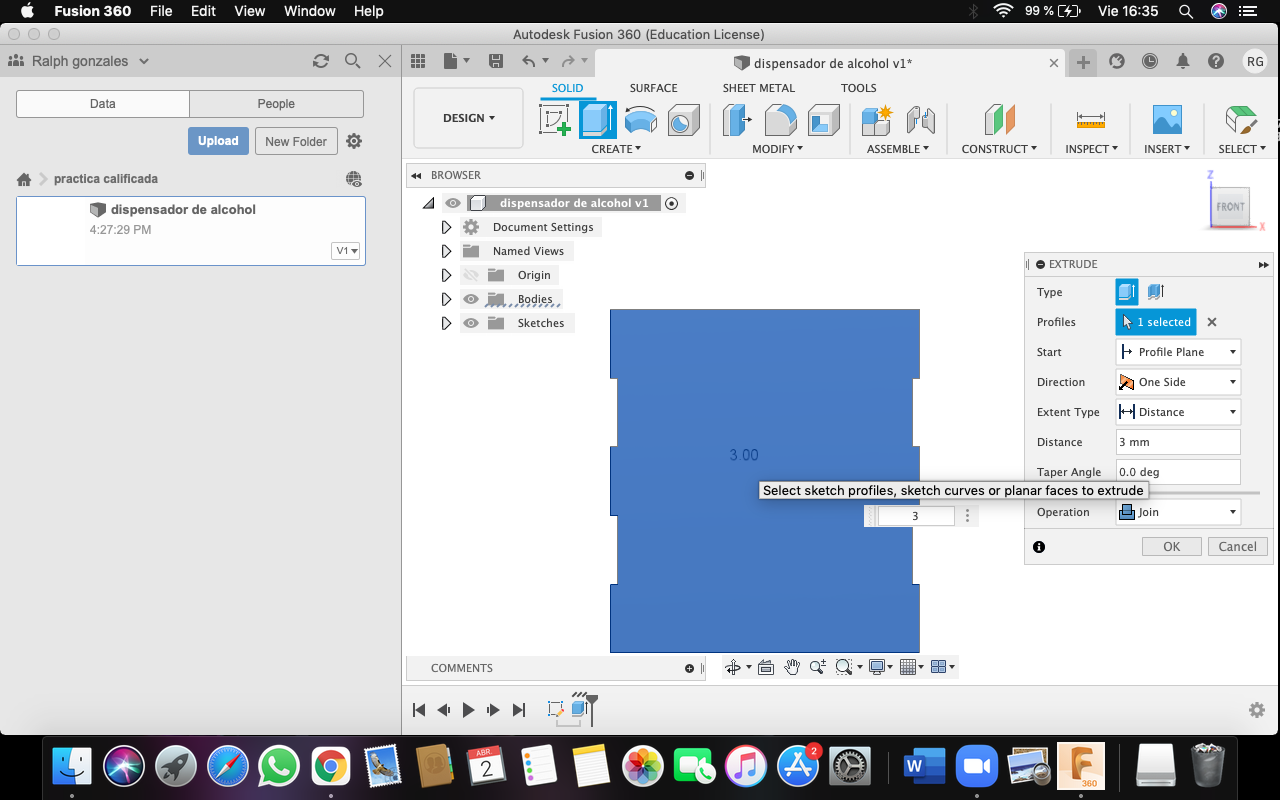The width and height of the screenshot is (1280, 800).
Task: Click the Look At icon
Action: pyautogui.click(x=766, y=667)
